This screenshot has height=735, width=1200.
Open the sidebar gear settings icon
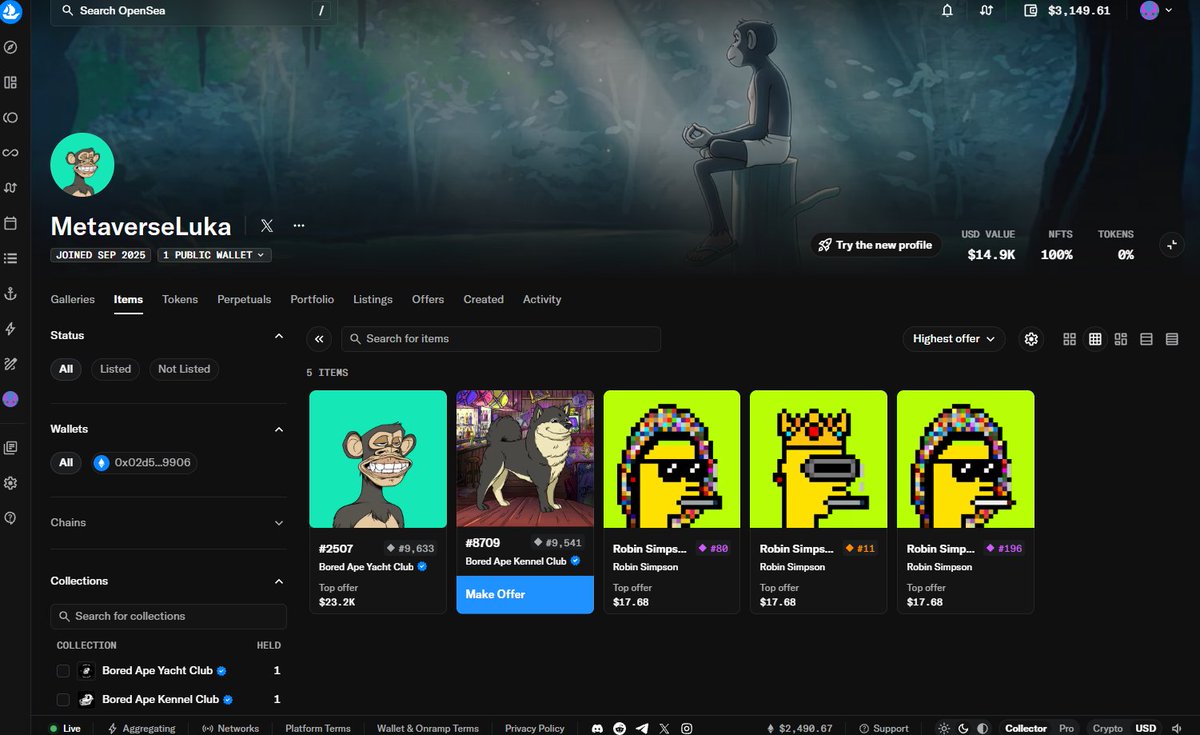point(11,483)
